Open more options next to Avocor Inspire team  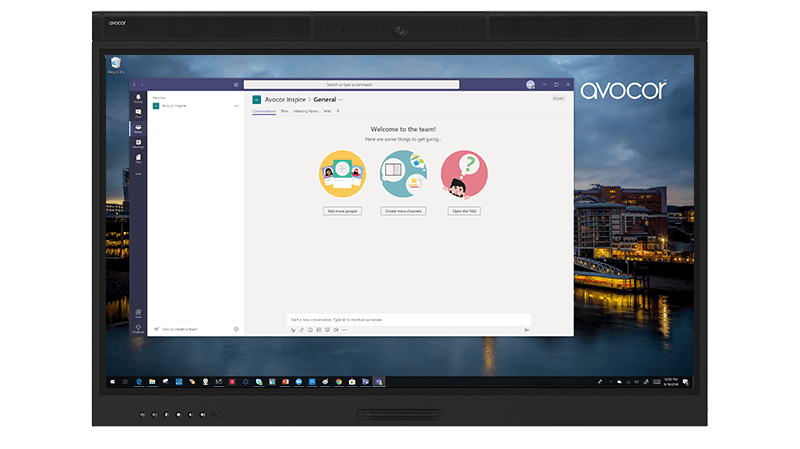pos(236,105)
